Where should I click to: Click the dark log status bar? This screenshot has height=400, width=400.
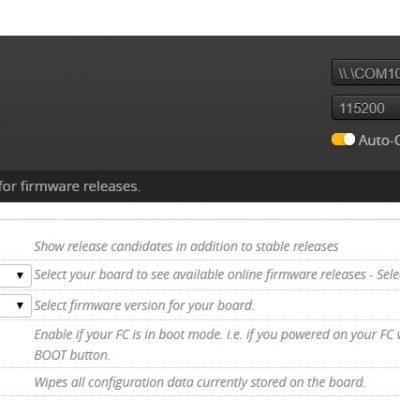(x=200, y=186)
